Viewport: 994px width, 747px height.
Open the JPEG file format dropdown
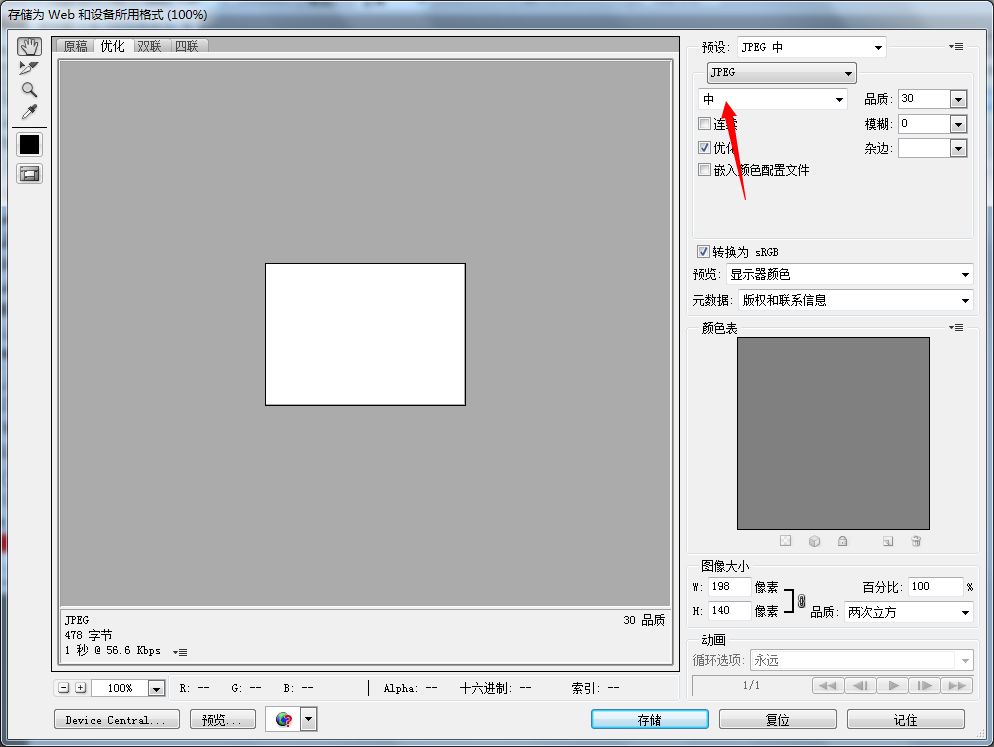[x=781, y=73]
